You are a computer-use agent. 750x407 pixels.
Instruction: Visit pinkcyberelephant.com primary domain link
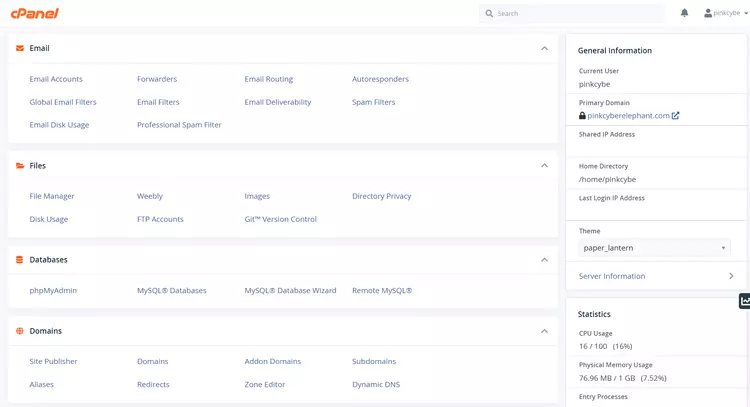click(x=628, y=115)
